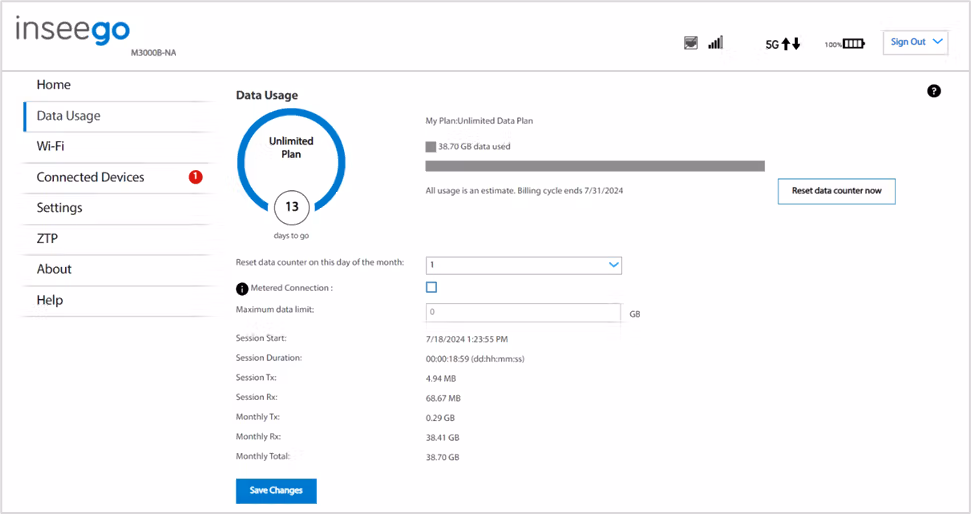Click the Session Start time value
This screenshot has width=971, height=514.
point(467,339)
